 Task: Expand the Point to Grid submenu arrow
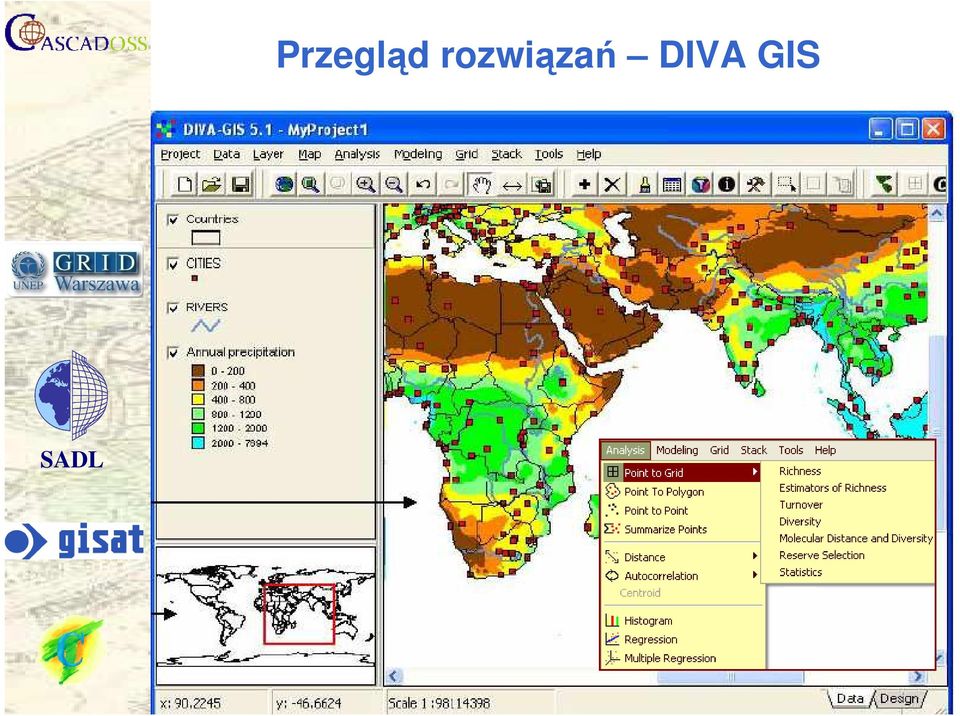(755, 472)
